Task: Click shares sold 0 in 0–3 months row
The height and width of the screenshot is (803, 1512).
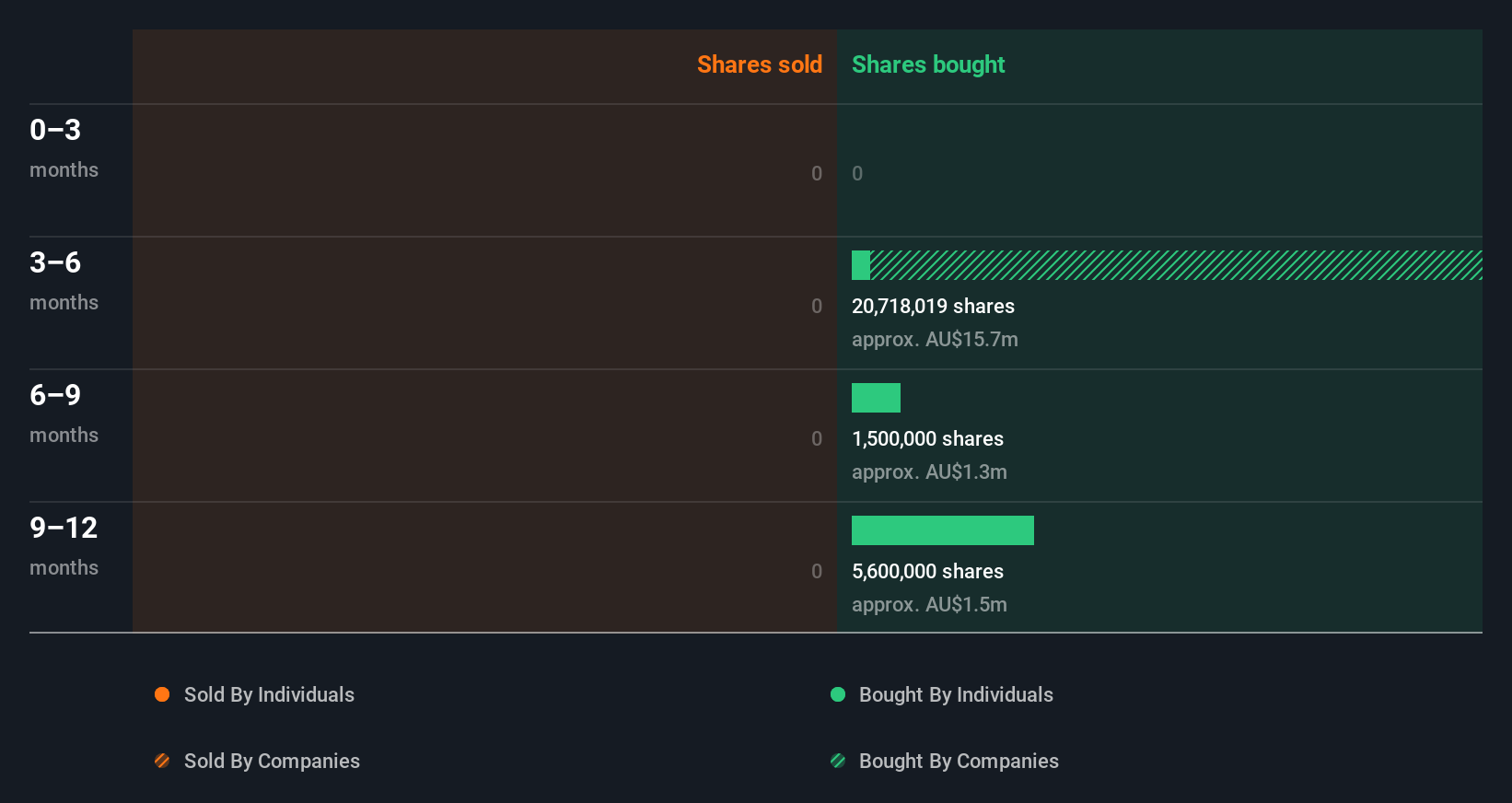Action: 817,173
